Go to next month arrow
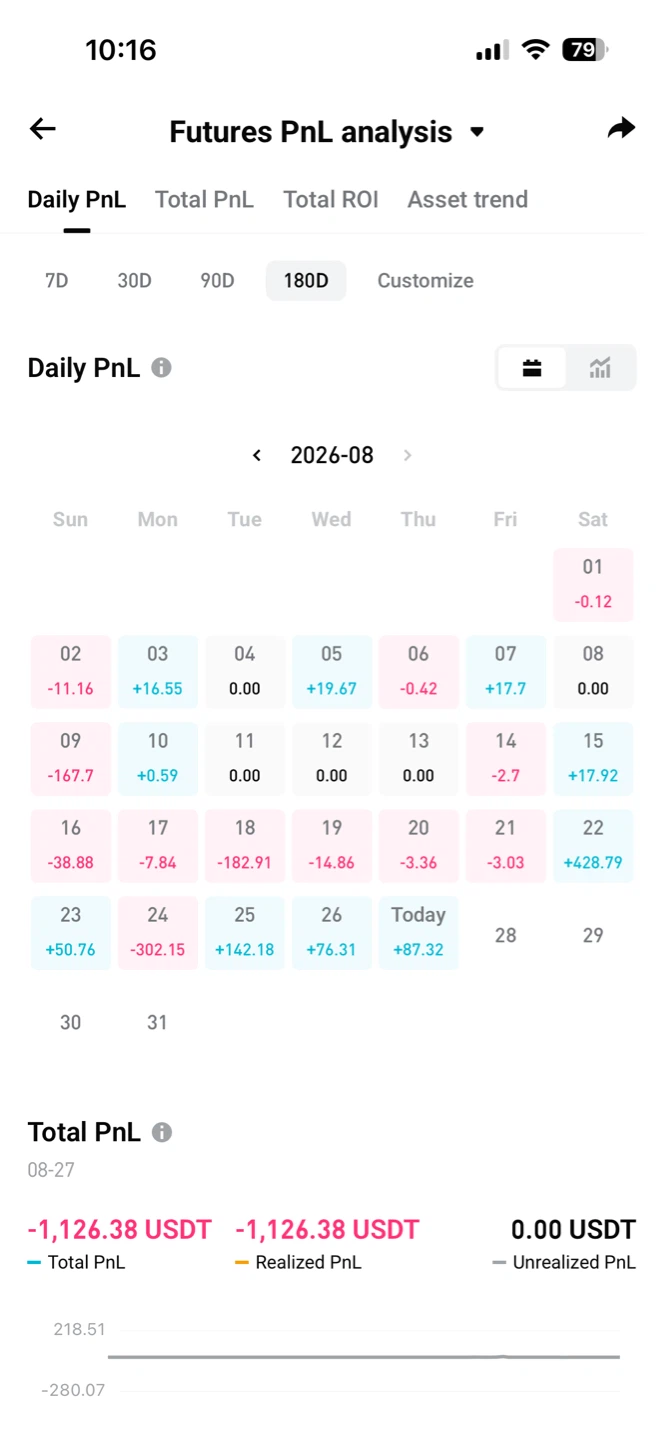665x1440 pixels. [407, 455]
